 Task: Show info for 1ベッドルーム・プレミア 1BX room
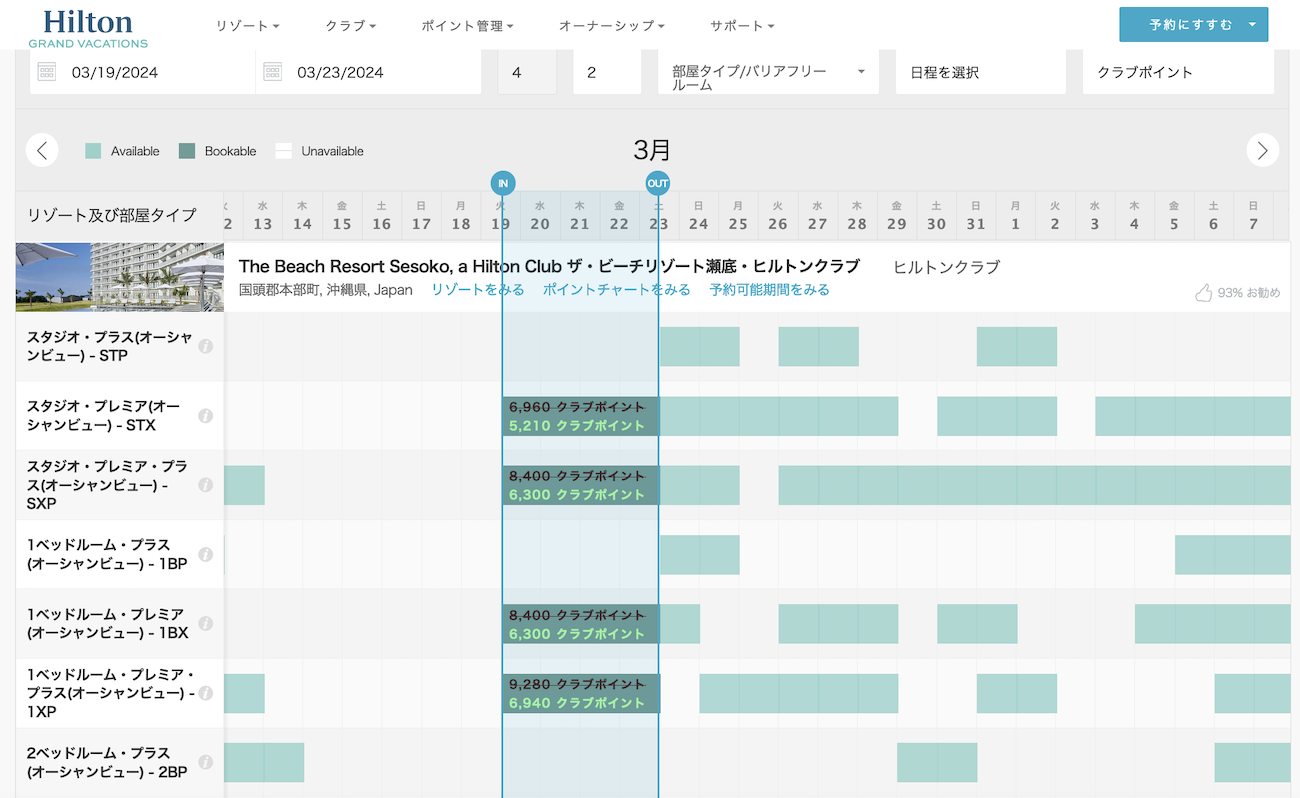click(205, 623)
